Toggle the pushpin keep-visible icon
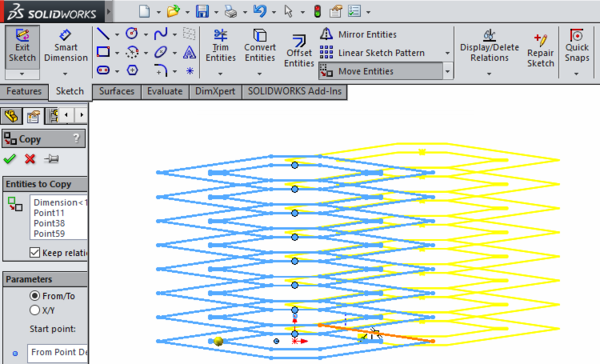 (51, 159)
